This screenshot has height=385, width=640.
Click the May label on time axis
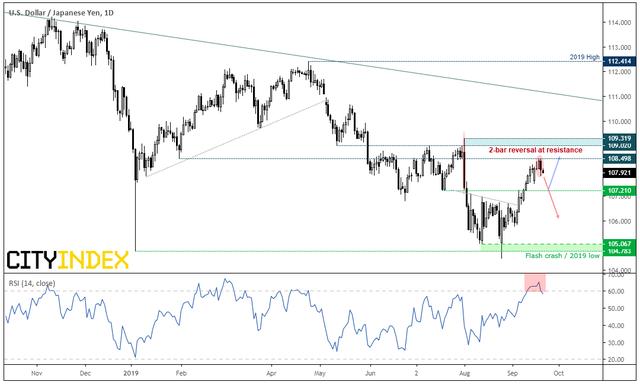[320, 374]
